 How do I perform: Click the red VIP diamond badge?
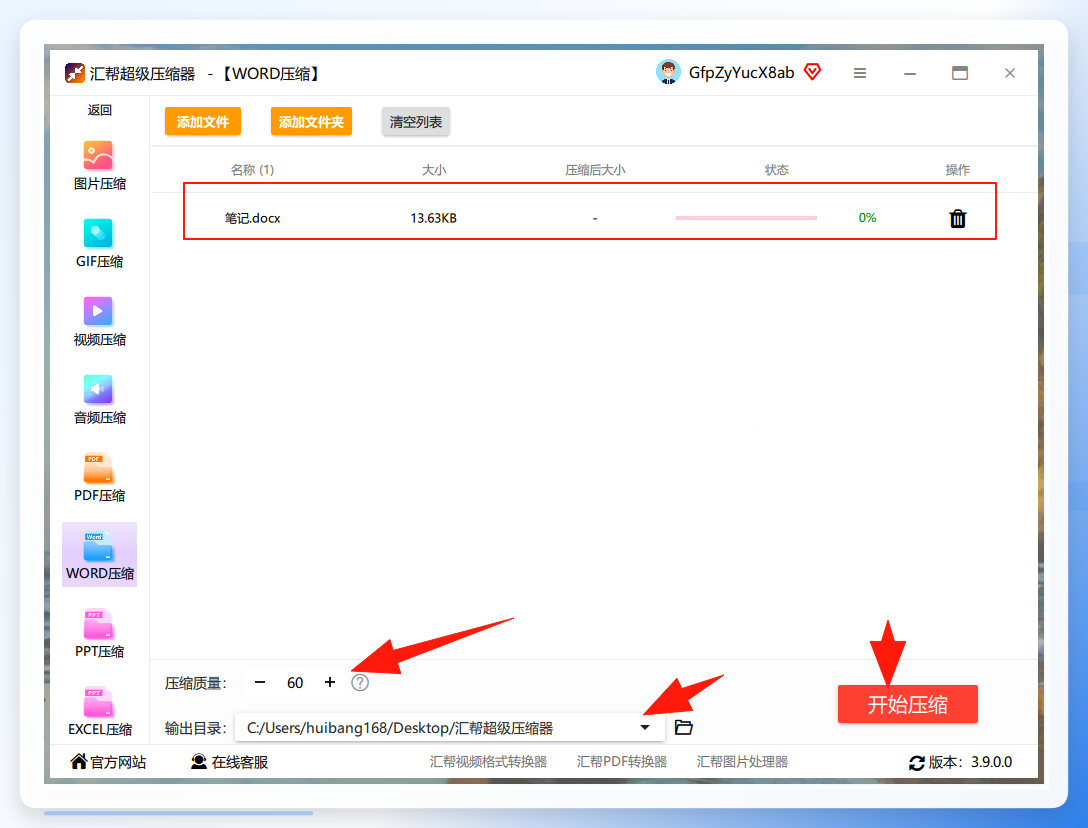[x=813, y=71]
